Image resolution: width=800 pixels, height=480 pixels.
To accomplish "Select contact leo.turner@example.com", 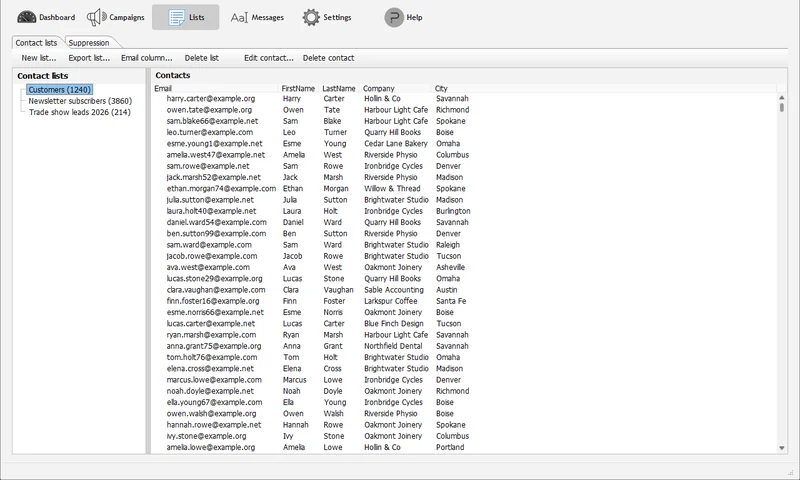I will (210, 132).
